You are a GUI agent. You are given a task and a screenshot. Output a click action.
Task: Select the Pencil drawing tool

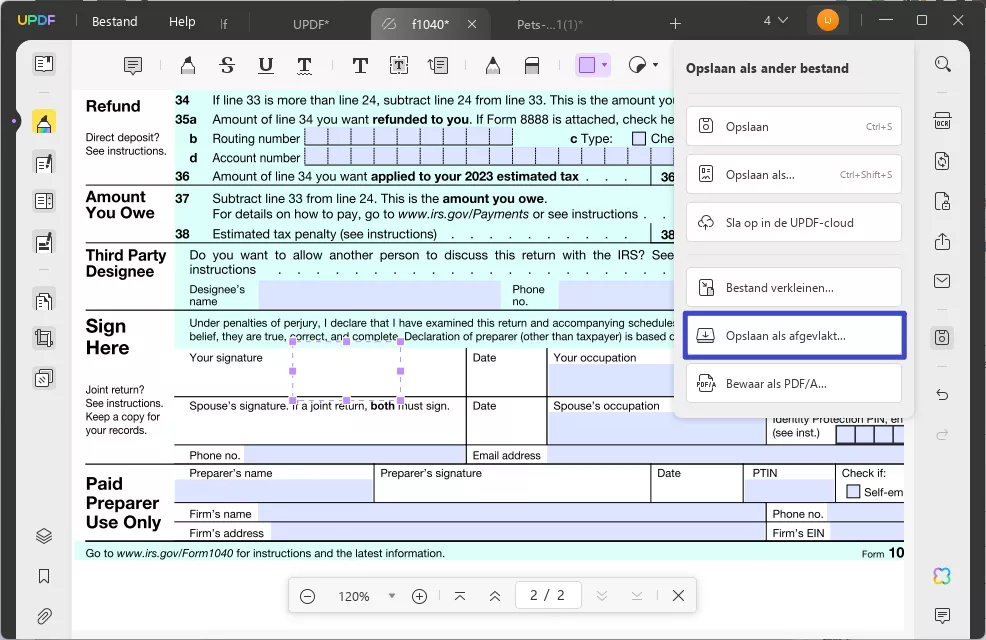click(x=493, y=65)
